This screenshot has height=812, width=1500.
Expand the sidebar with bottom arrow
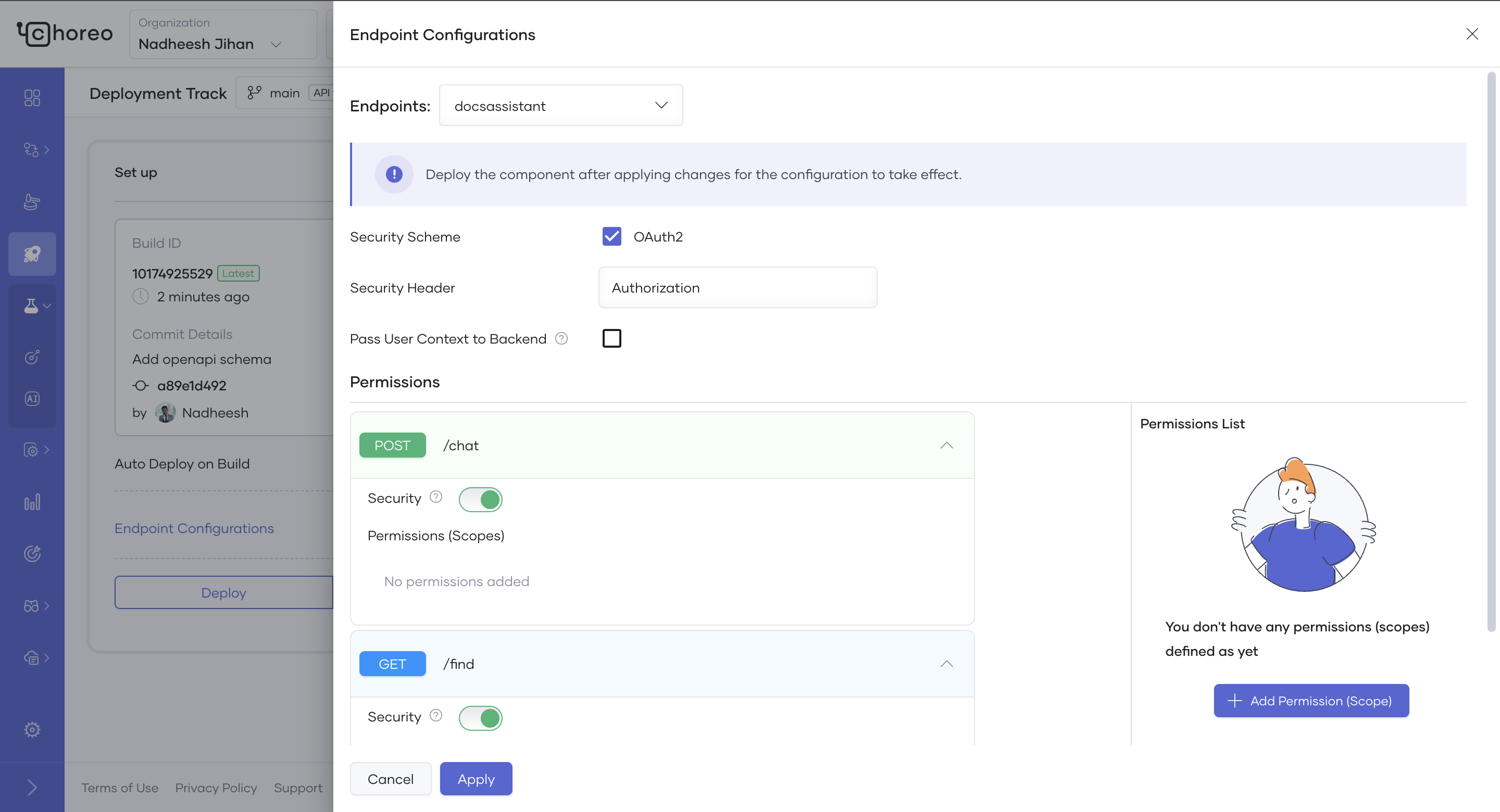click(32, 788)
